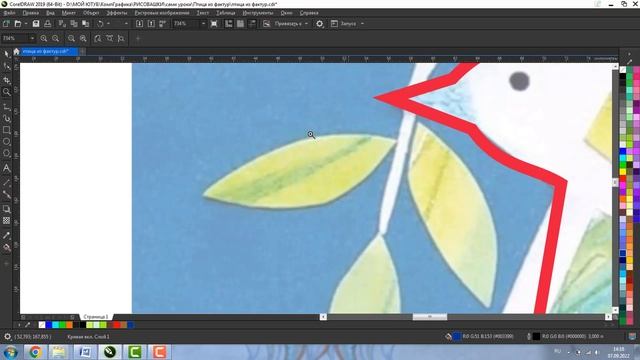The image size is (640, 360).
Task: Open the Options gear in toolbar
Action: [x=320, y=24]
